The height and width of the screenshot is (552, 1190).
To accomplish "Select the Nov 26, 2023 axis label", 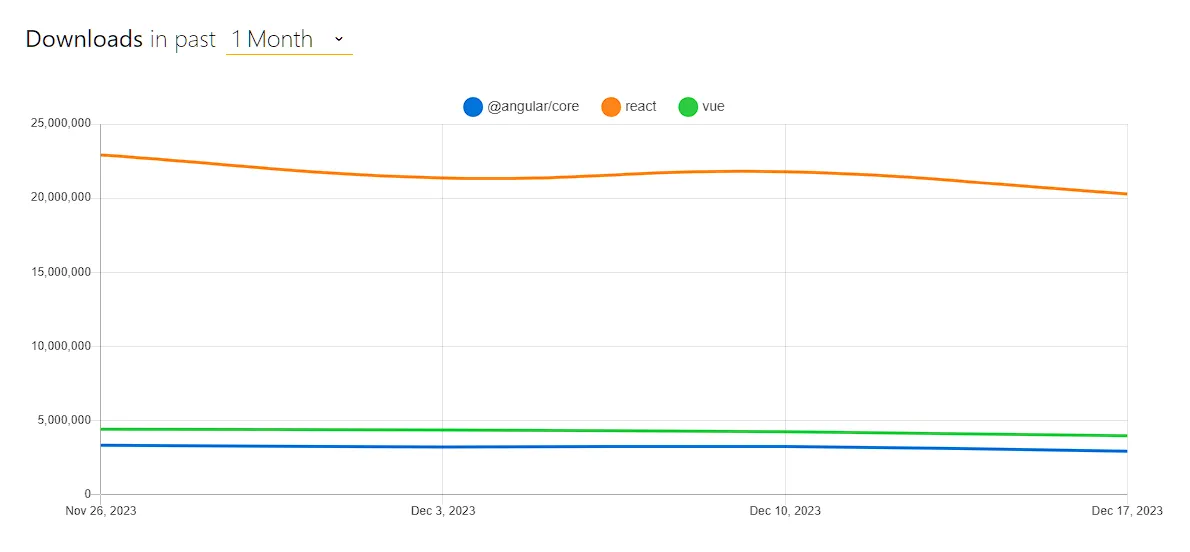I will click(101, 511).
